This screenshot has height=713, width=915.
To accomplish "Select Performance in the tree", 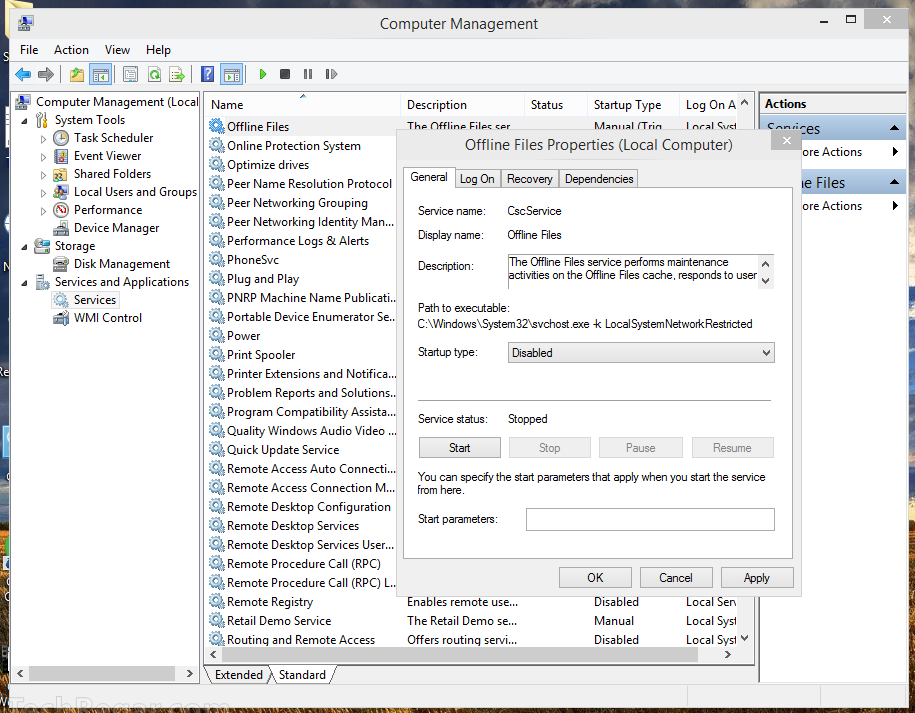I will [x=108, y=210].
